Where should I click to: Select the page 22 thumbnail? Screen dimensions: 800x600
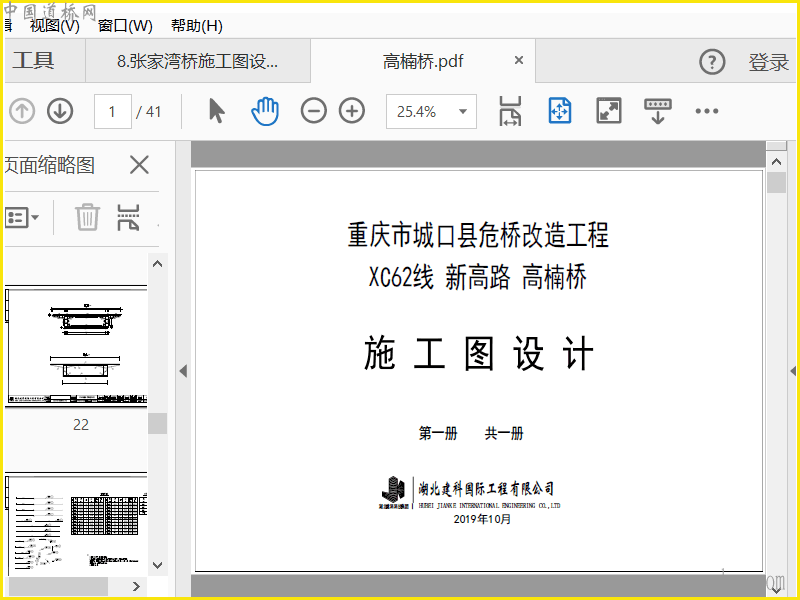77,346
